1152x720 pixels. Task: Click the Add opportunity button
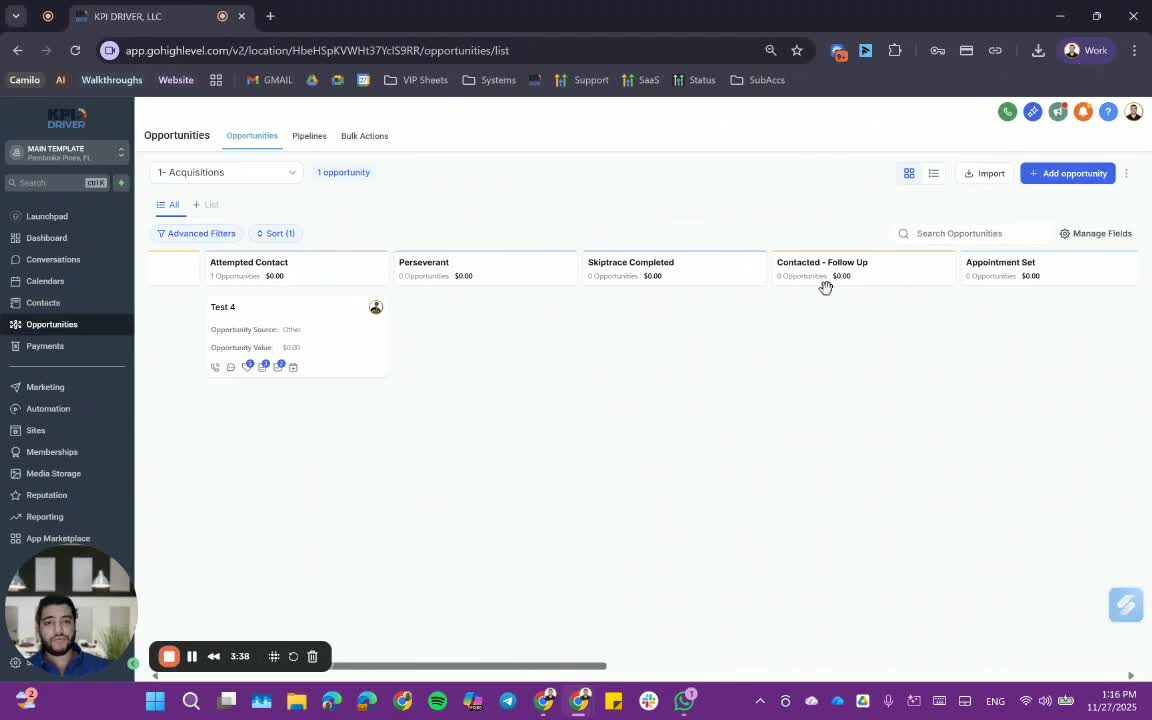coord(1068,173)
